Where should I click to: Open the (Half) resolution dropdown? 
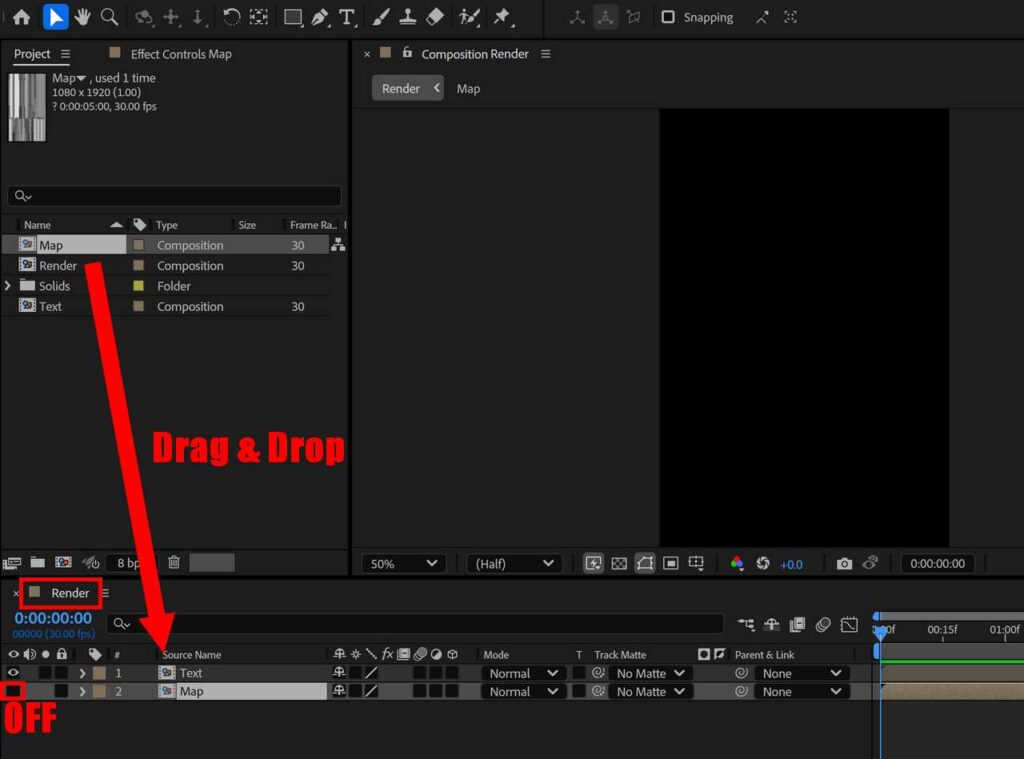coord(514,564)
